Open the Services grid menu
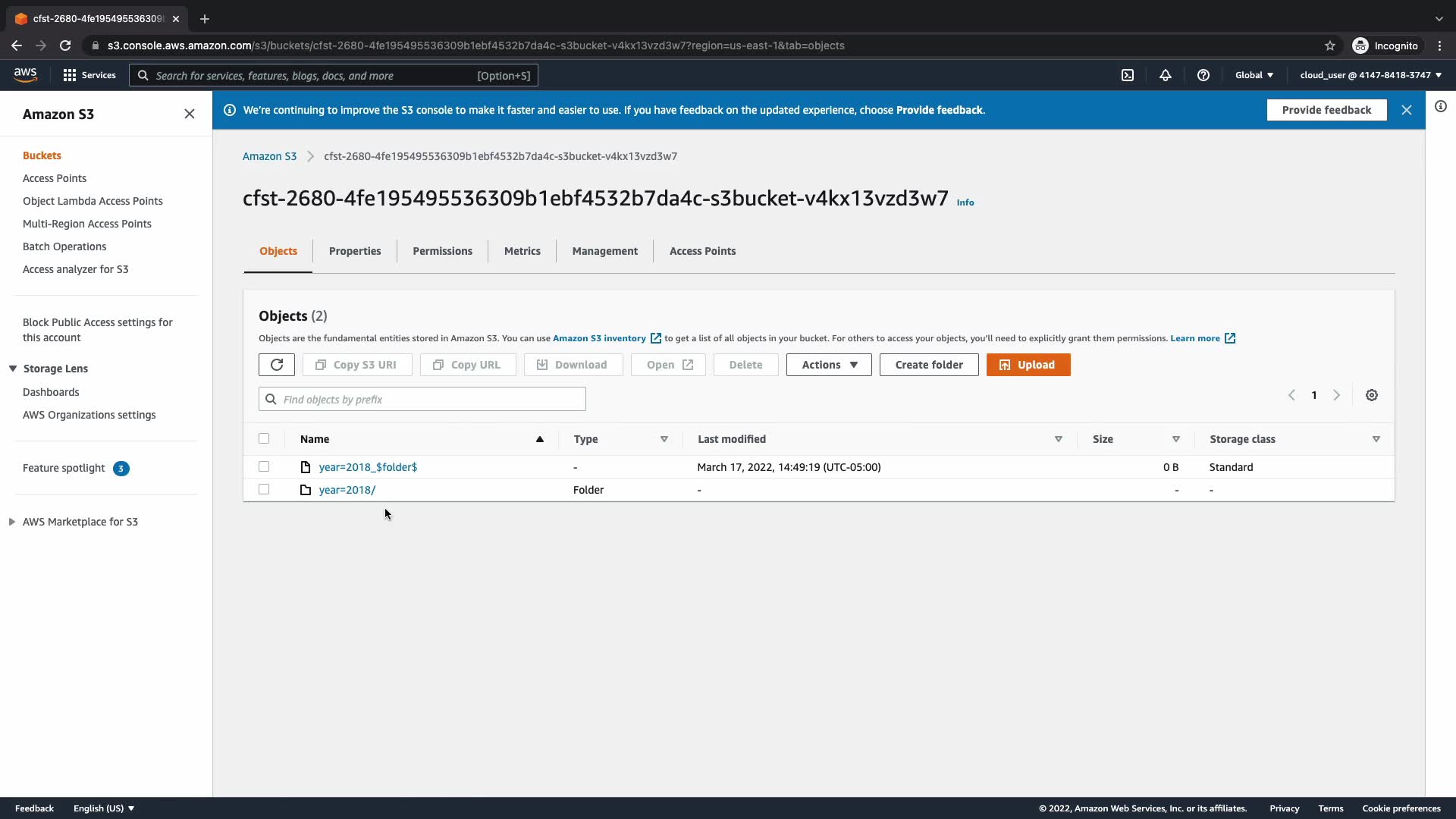The image size is (1456, 819). (x=89, y=75)
